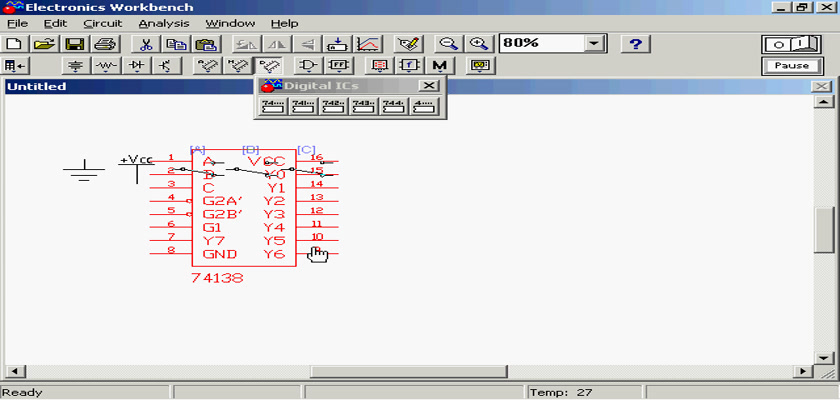Viewport: 840px width, 400px height.
Task: Open the flip-flop Digital parts bin
Action: click(338, 66)
